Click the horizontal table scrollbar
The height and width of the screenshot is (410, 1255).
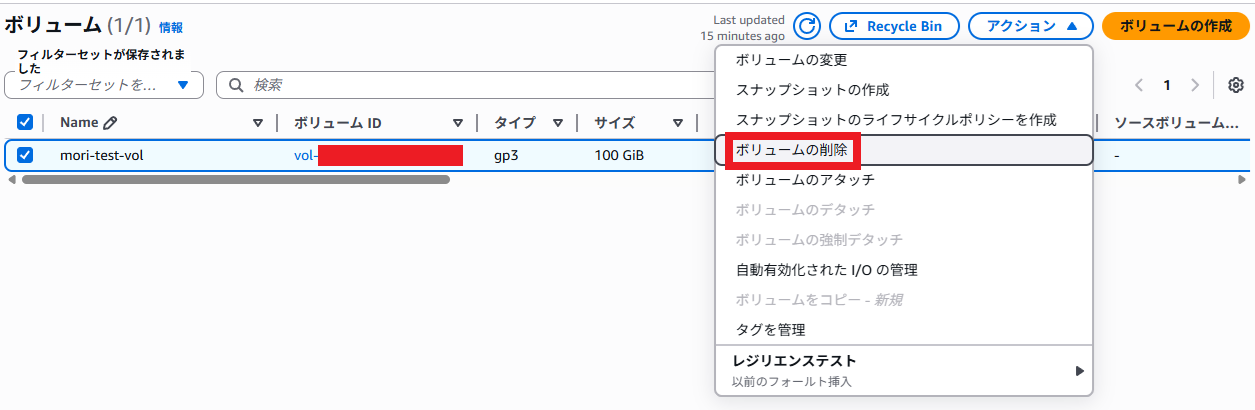(236, 180)
